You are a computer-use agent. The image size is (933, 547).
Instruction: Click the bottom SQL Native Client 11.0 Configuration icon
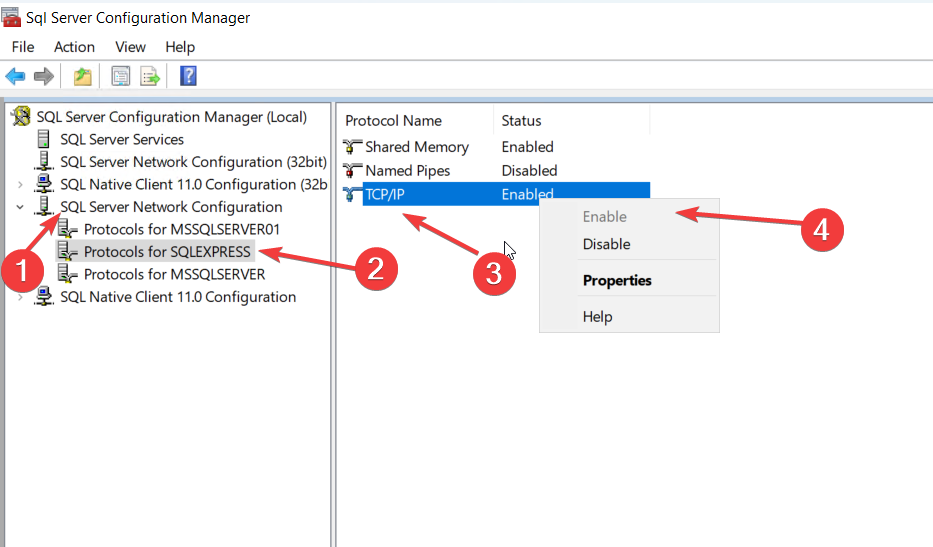coord(43,296)
